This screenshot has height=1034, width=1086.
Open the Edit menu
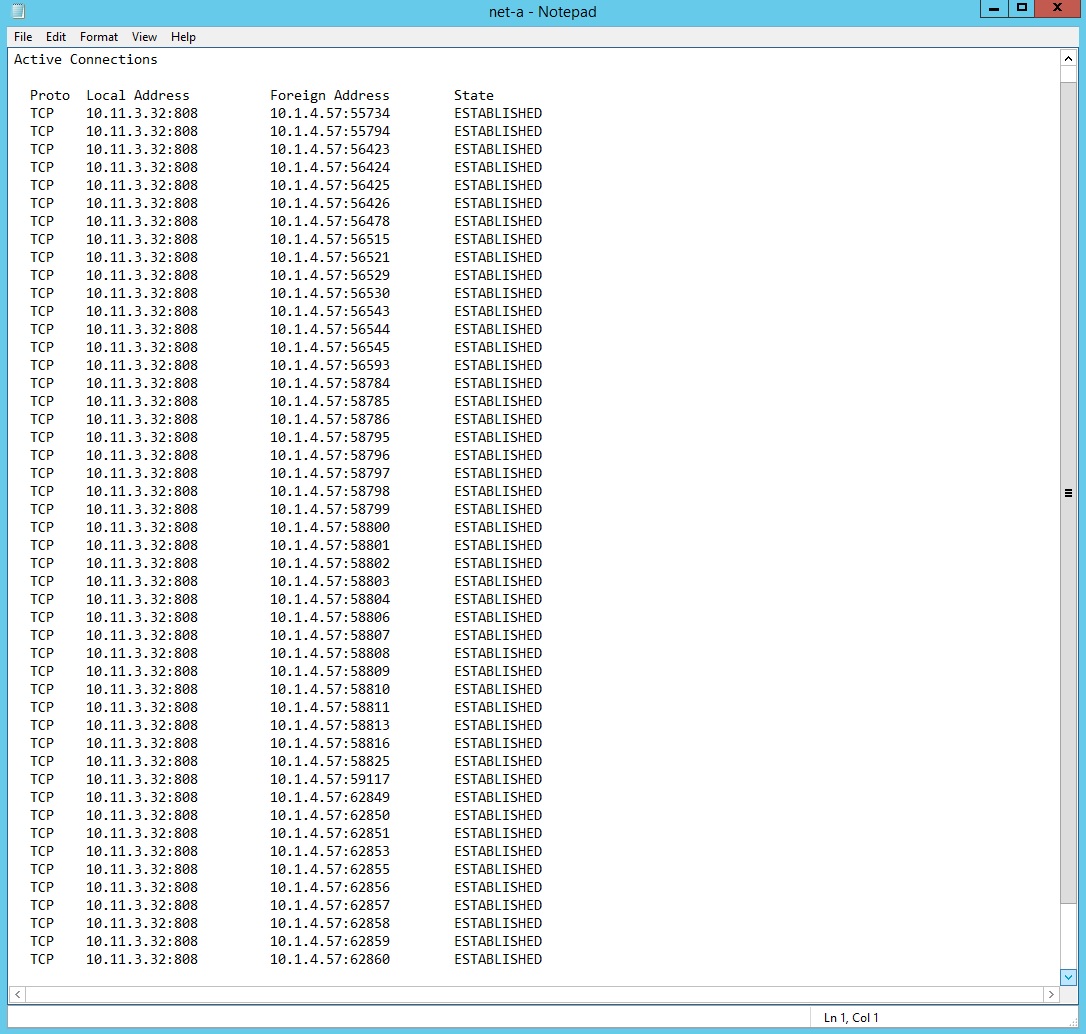tap(55, 37)
